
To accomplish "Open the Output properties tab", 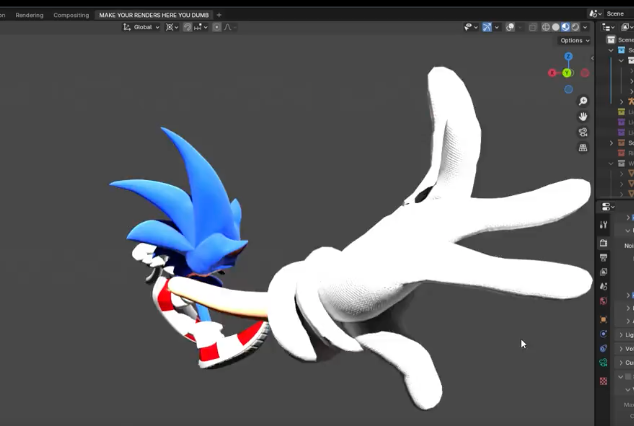I will (x=603, y=258).
